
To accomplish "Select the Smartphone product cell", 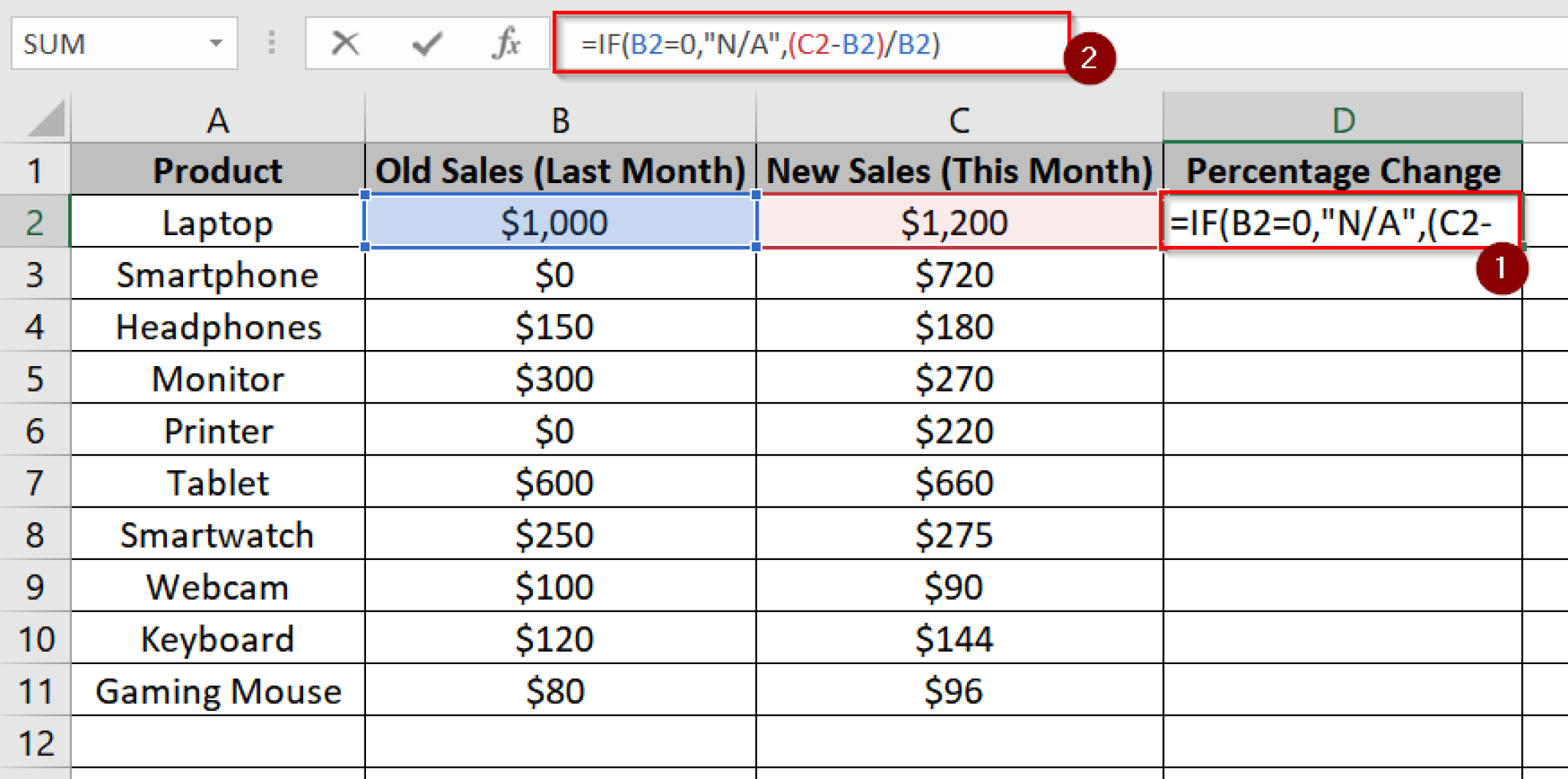I will tap(217, 274).
